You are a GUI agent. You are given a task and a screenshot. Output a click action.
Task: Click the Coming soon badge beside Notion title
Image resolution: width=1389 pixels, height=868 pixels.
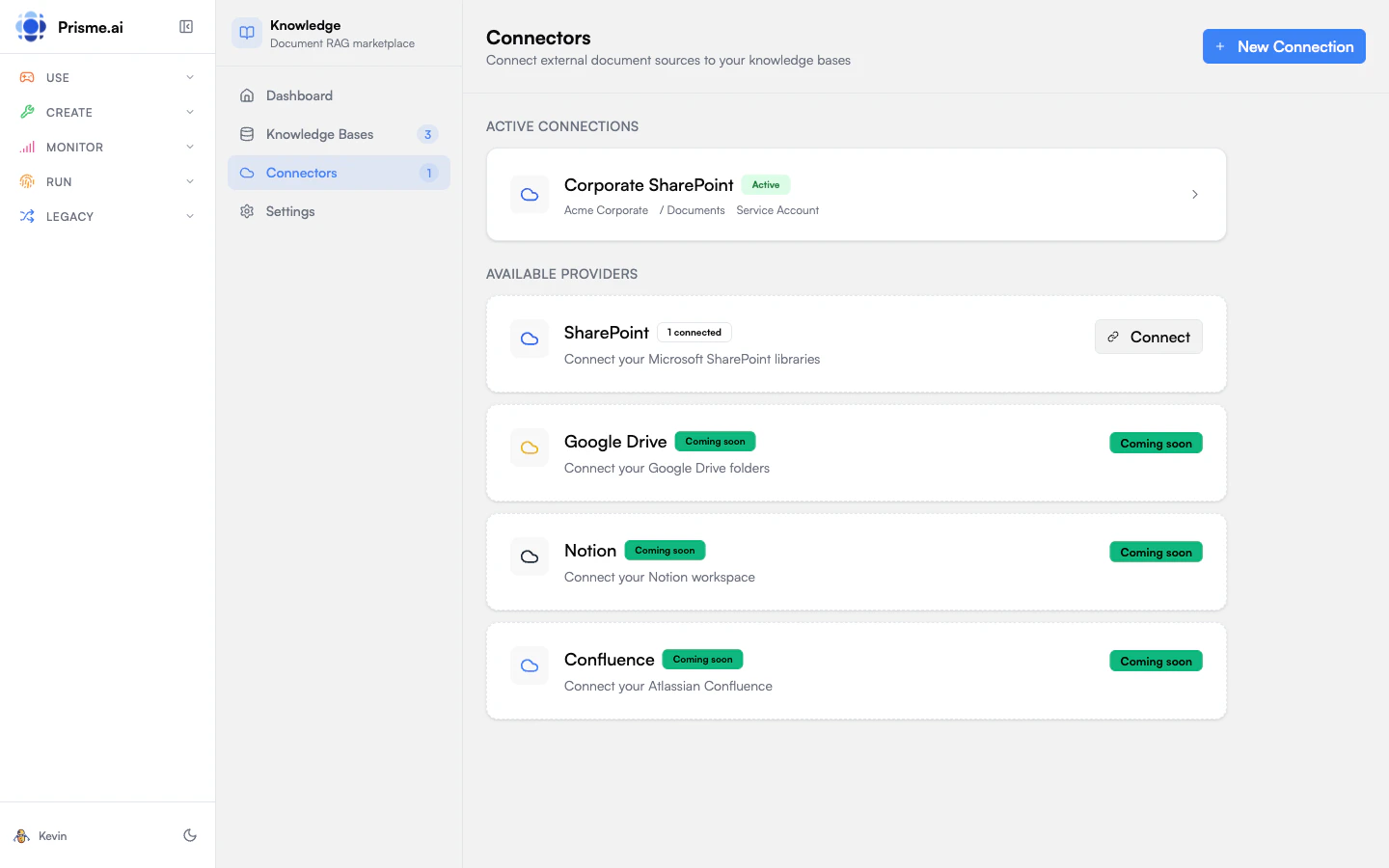(x=665, y=551)
